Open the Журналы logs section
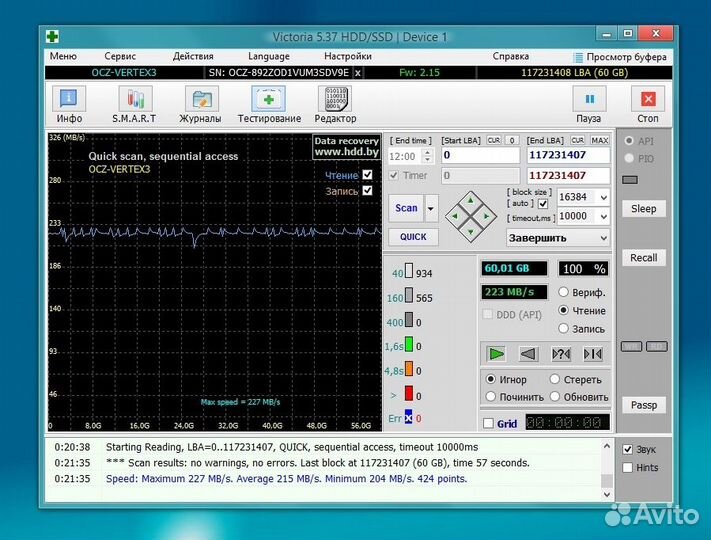 coord(200,105)
